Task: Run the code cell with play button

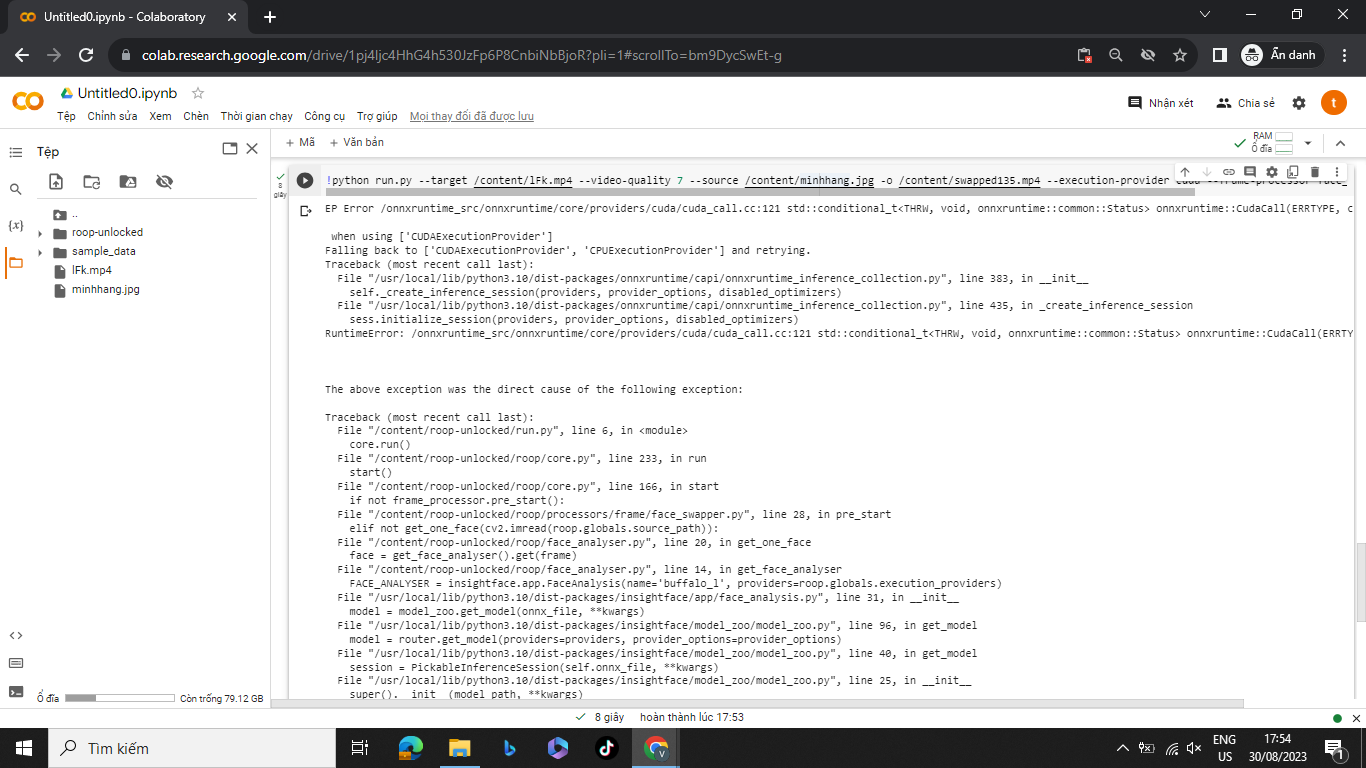Action: 305,181
